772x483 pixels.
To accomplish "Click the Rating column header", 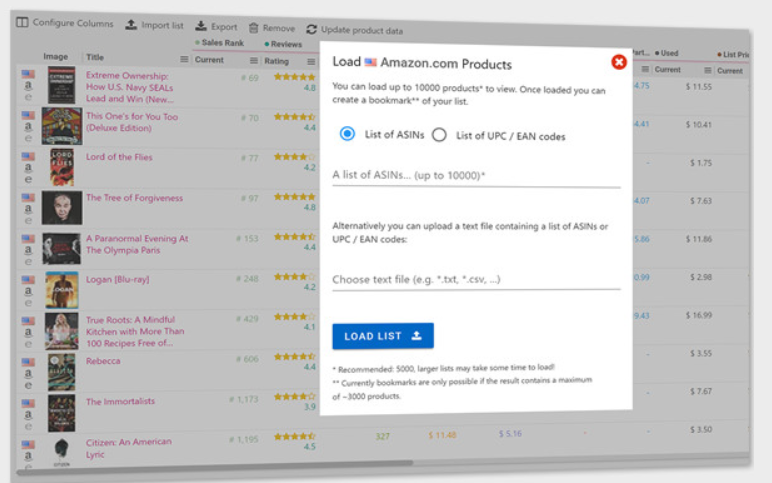I will (277, 61).
